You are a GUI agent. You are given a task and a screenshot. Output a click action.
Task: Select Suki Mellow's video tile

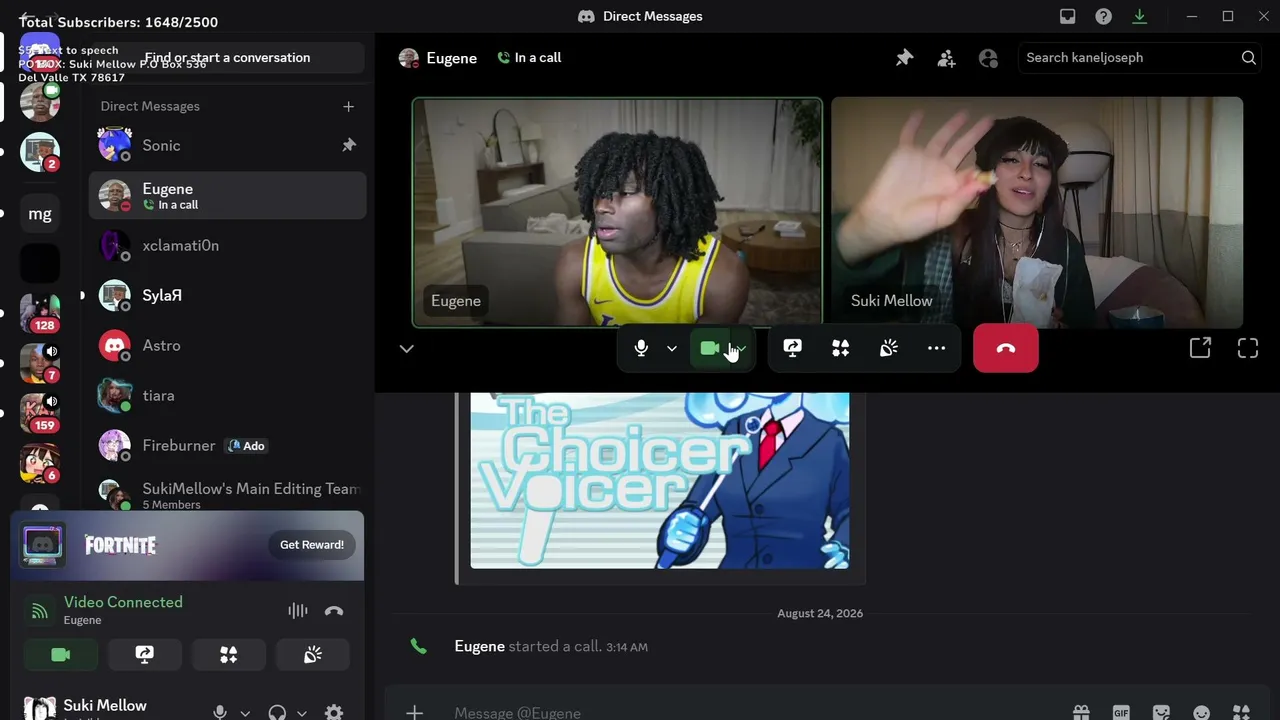coord(1037,212)
